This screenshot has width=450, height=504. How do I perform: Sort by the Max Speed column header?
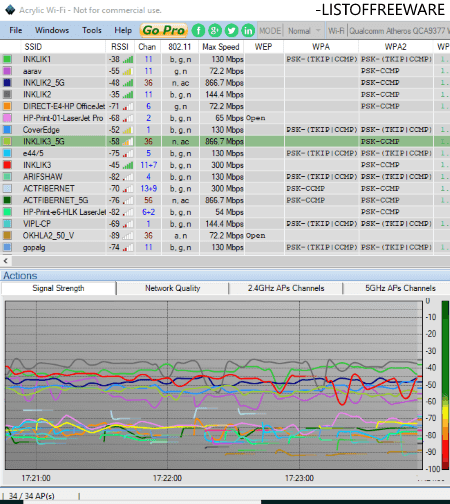click(221, 47)
